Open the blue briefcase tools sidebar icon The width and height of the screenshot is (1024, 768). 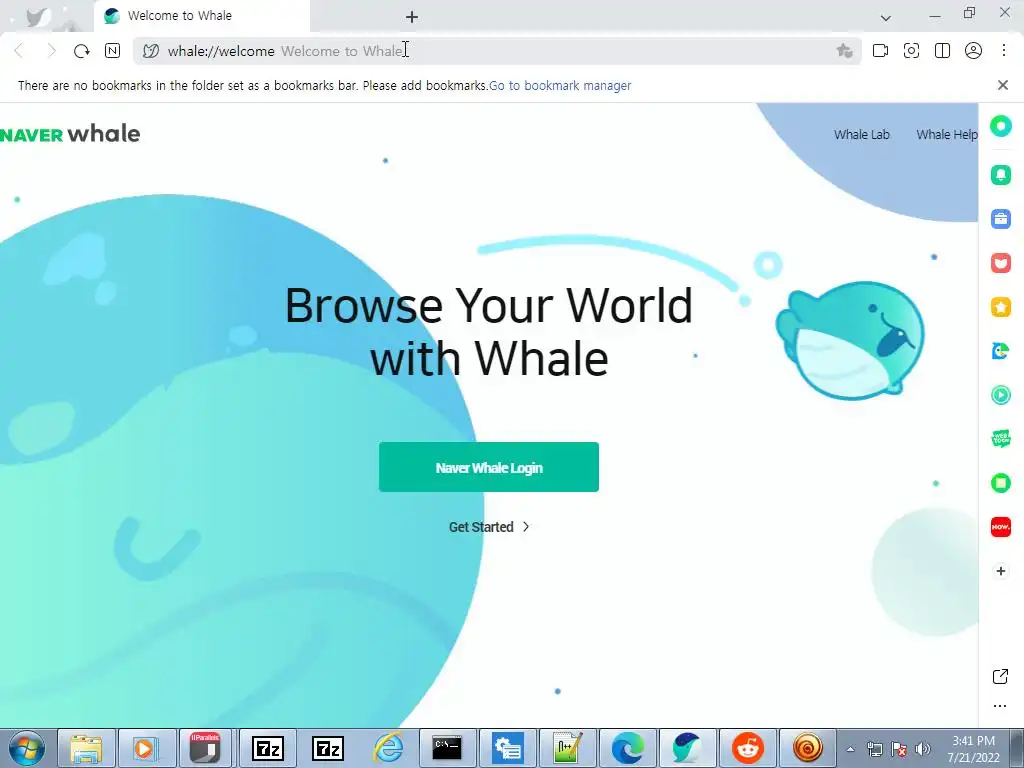(1000, 219)
